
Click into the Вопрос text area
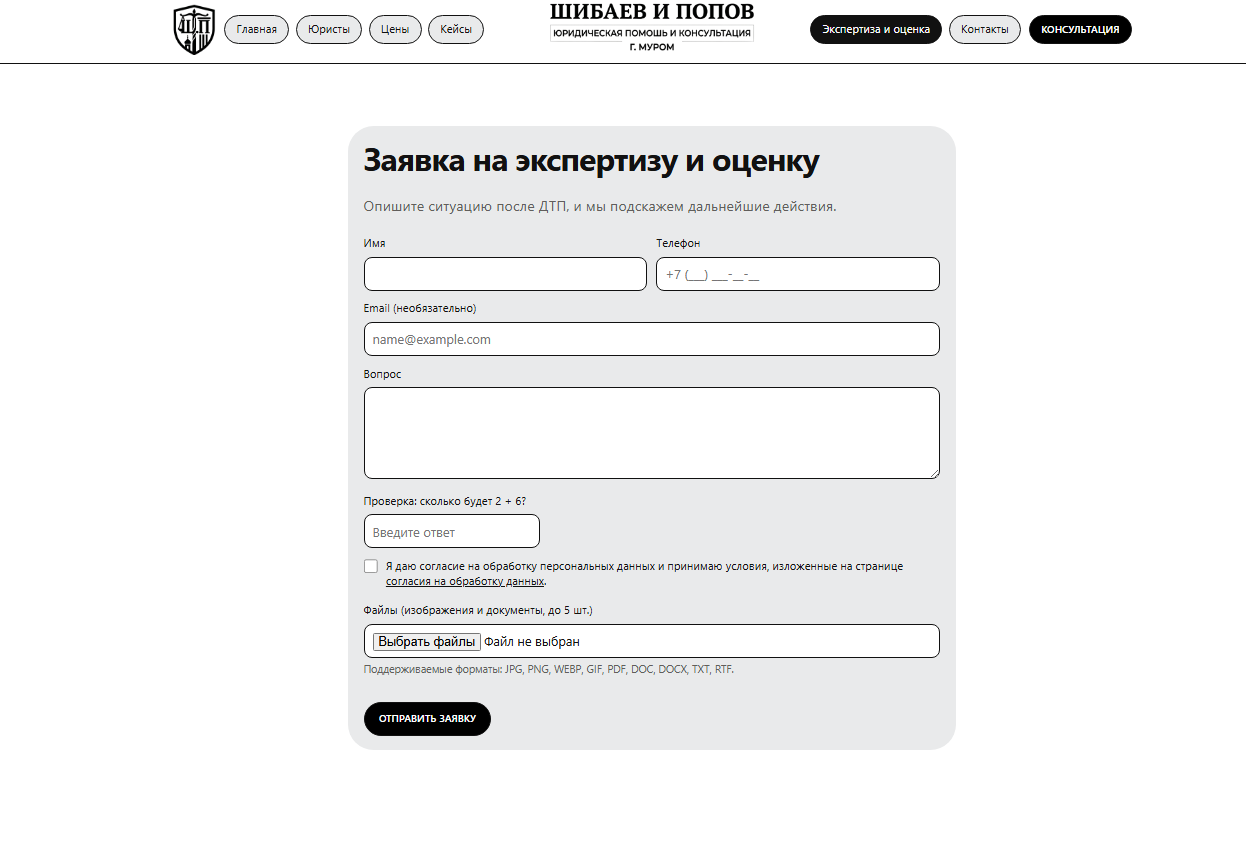pos(652,433)
